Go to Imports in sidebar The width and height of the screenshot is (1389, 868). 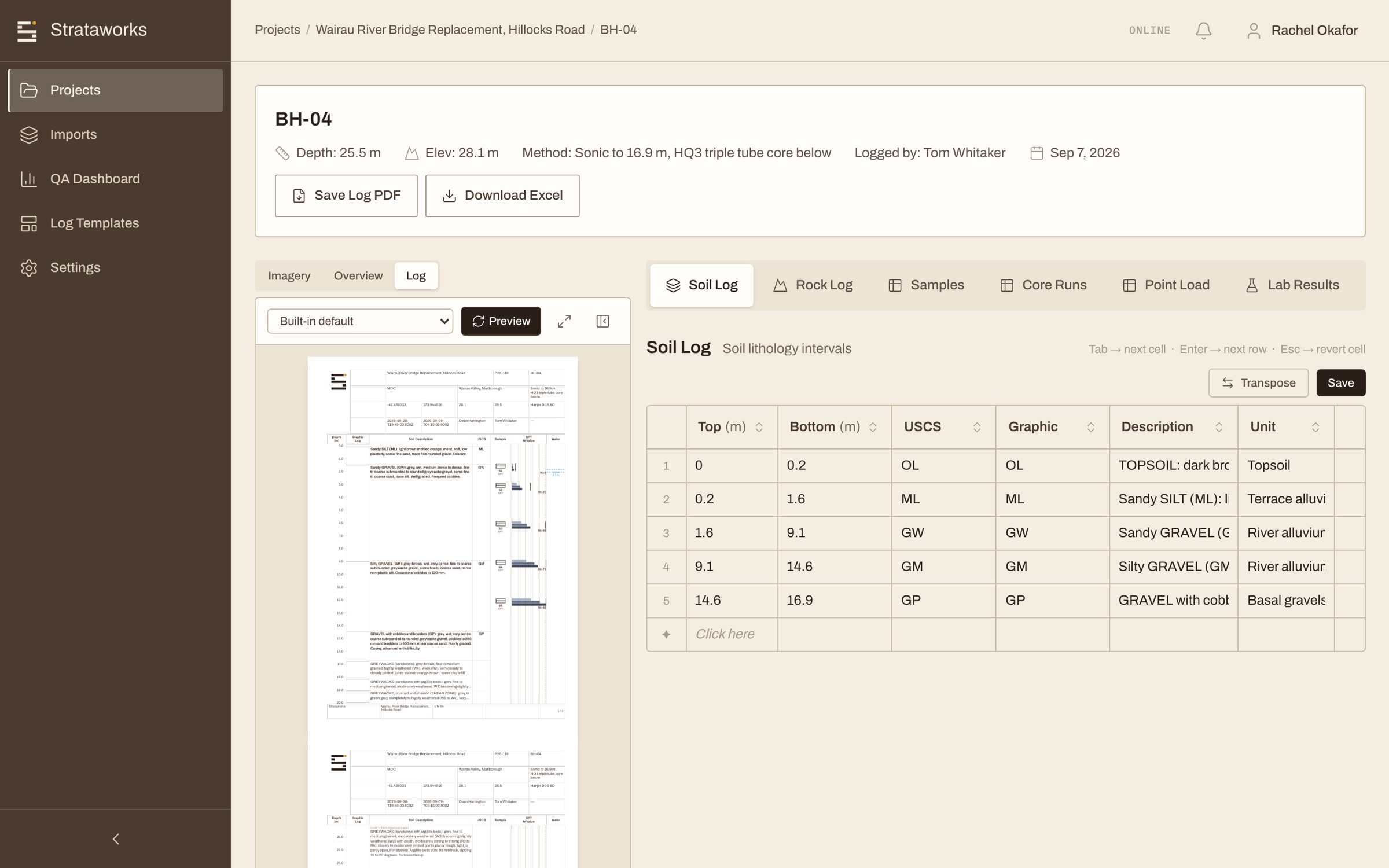115,135
